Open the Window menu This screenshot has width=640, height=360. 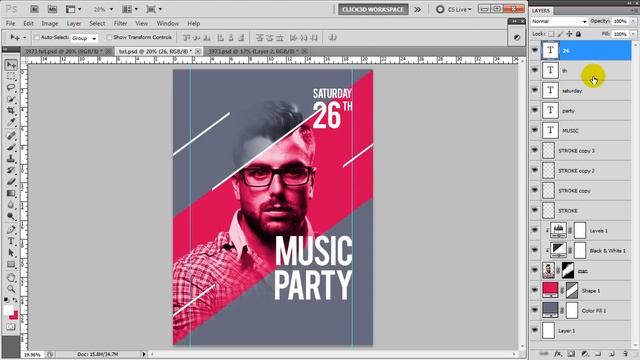point(168,24)
